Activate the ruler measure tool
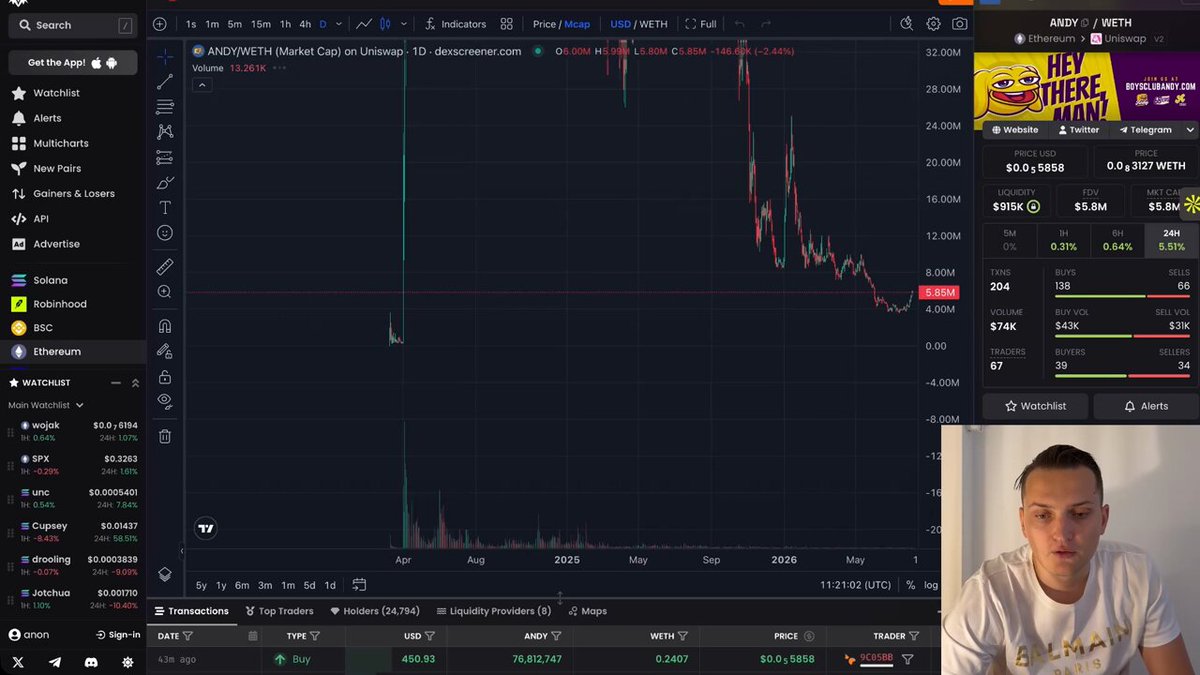This screenshot has height=675, width=1200. (165, 267)
